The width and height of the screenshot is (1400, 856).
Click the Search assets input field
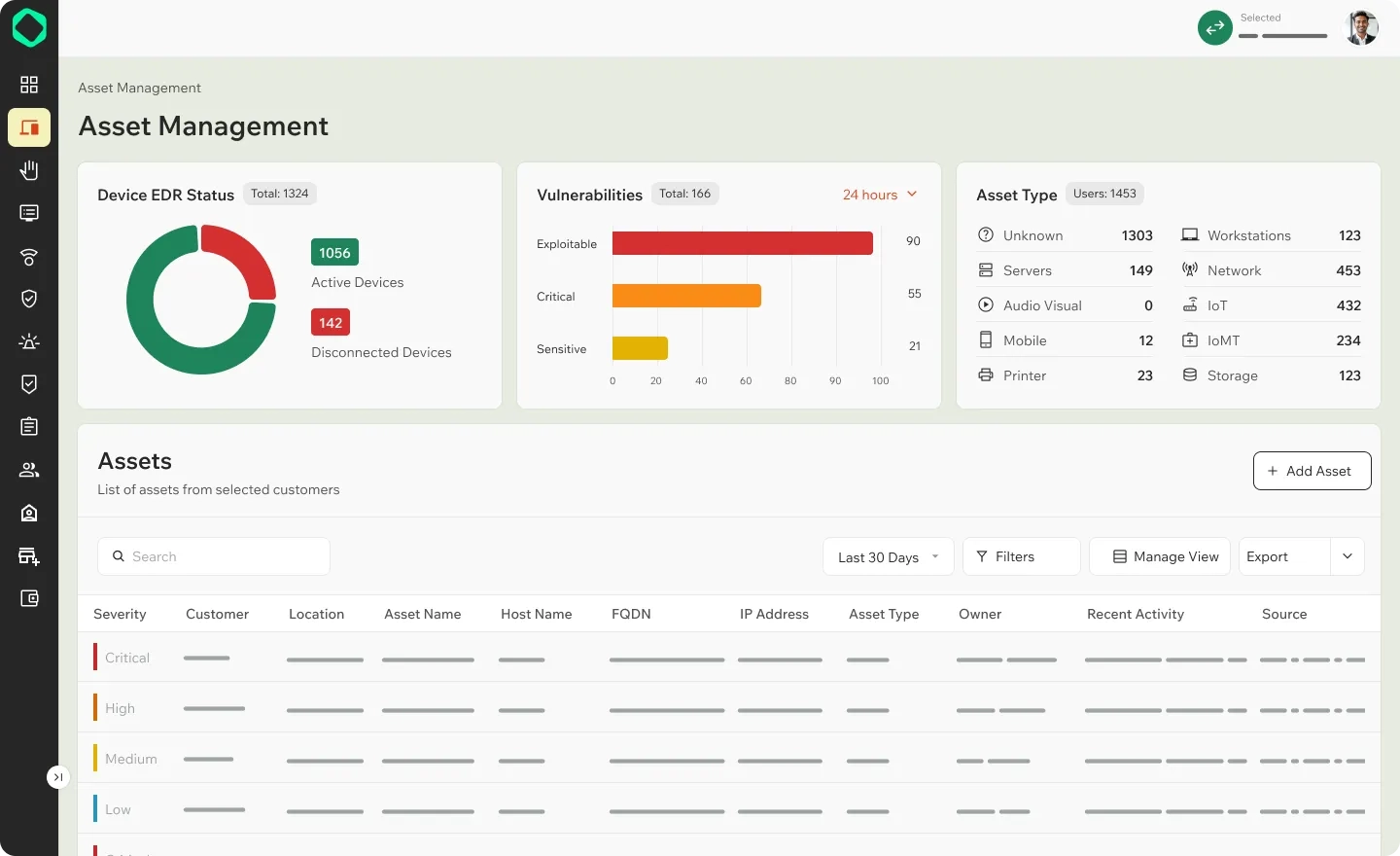pyautogui.click(x=214, y=556)
